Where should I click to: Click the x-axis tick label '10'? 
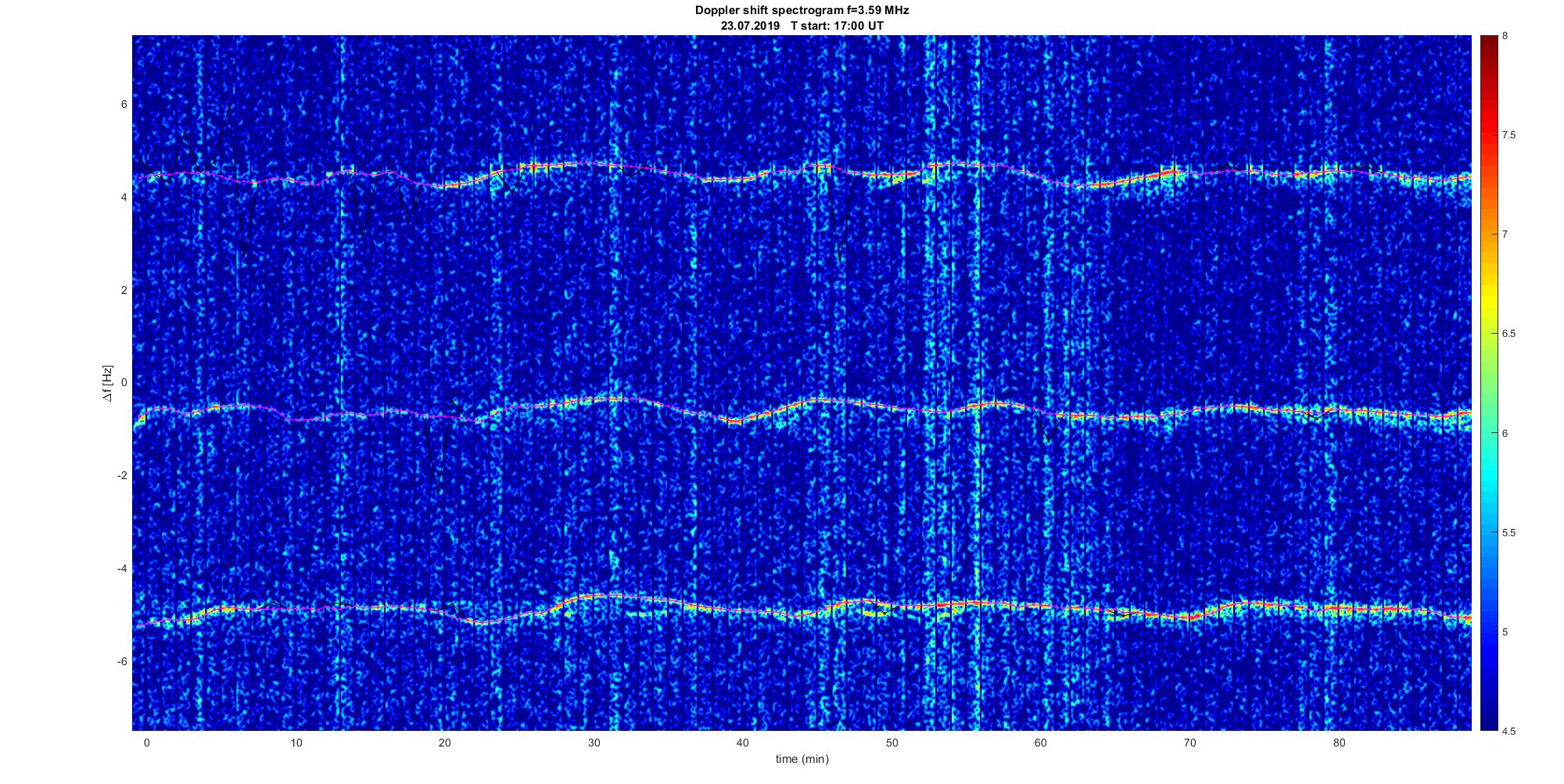296,743
